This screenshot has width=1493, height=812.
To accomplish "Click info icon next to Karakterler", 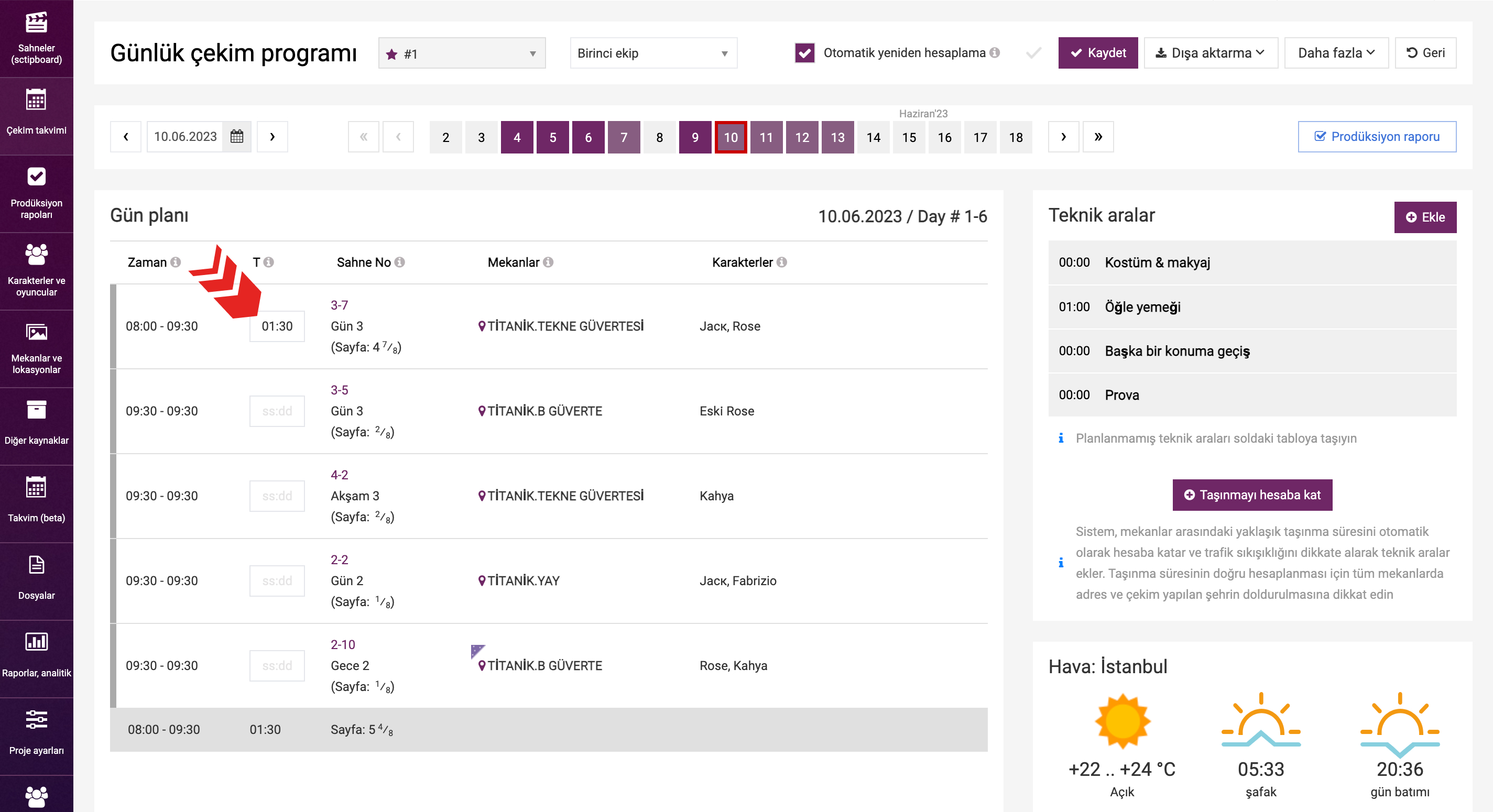I will pyautogui.click(x=782, y=262).
